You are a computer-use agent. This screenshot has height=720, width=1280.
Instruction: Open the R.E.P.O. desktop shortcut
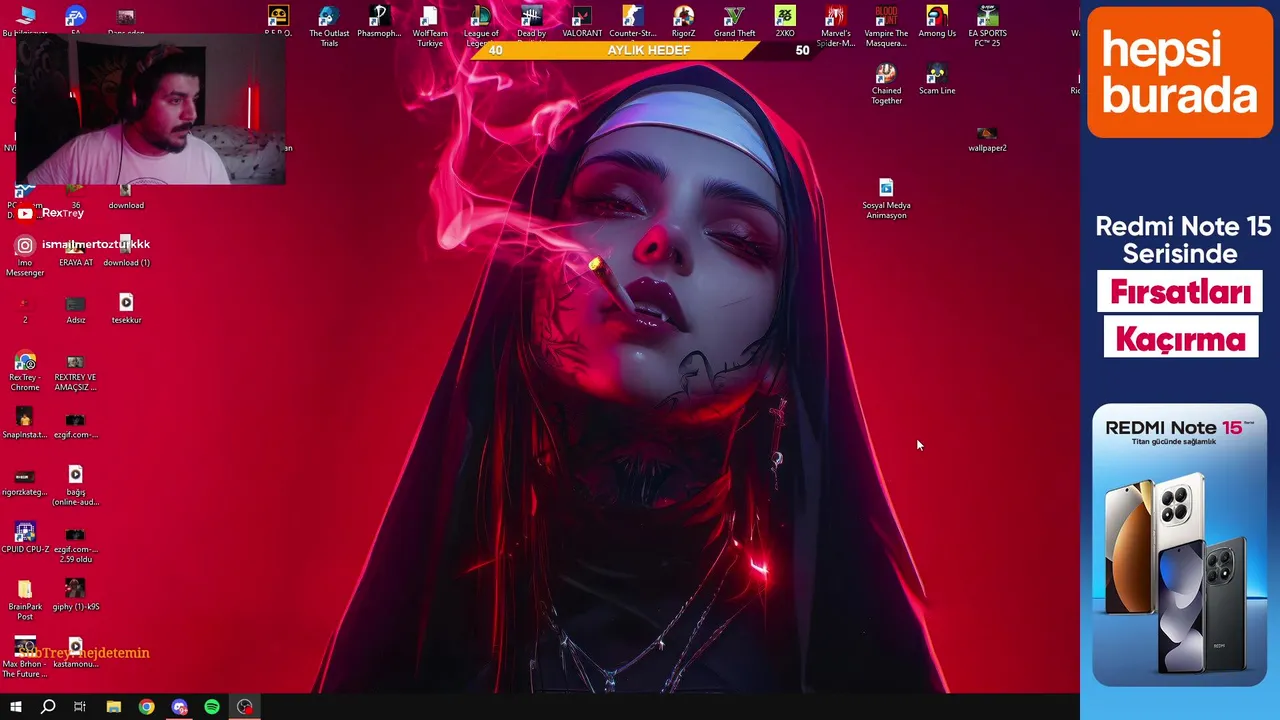click(x=278, y=21)
